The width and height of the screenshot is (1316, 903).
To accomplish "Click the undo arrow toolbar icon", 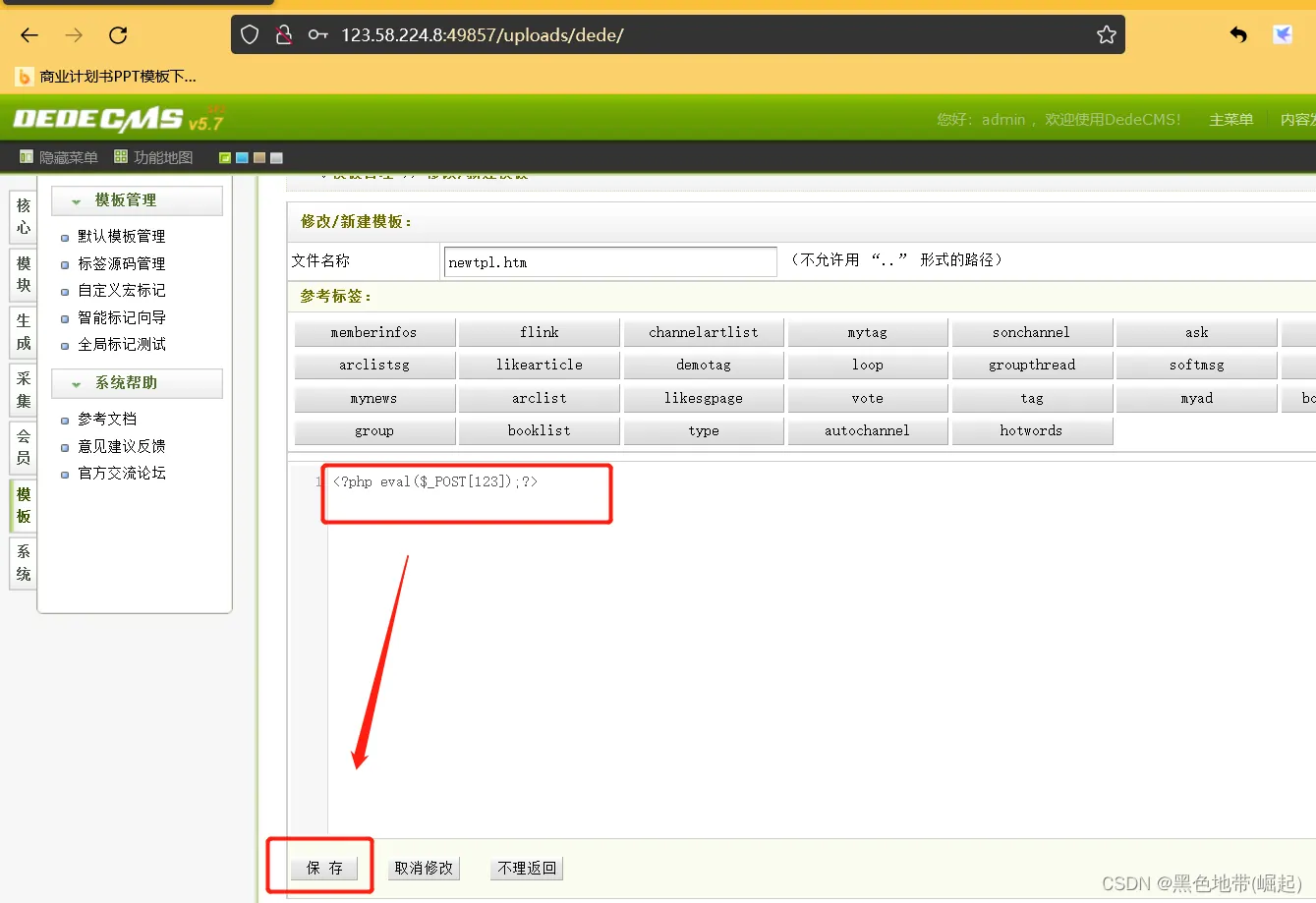I will (1238, 35).
